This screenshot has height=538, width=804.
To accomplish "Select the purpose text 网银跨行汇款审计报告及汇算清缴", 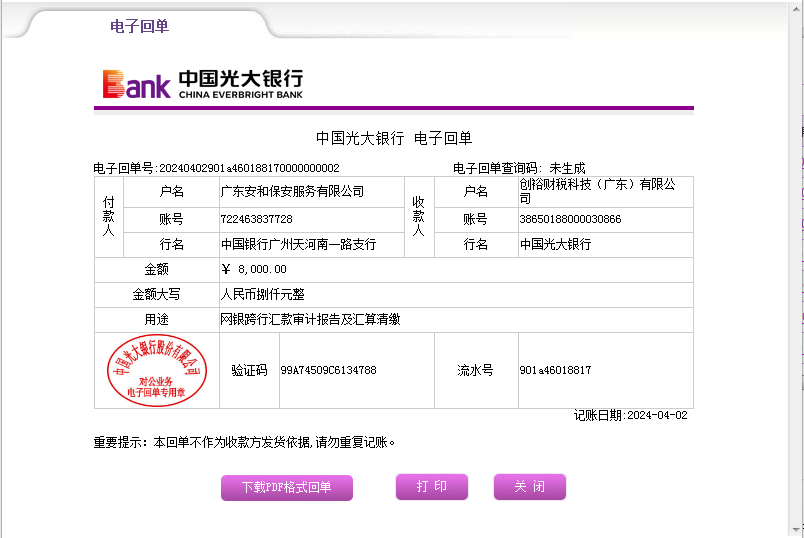I will pos(310,320).
